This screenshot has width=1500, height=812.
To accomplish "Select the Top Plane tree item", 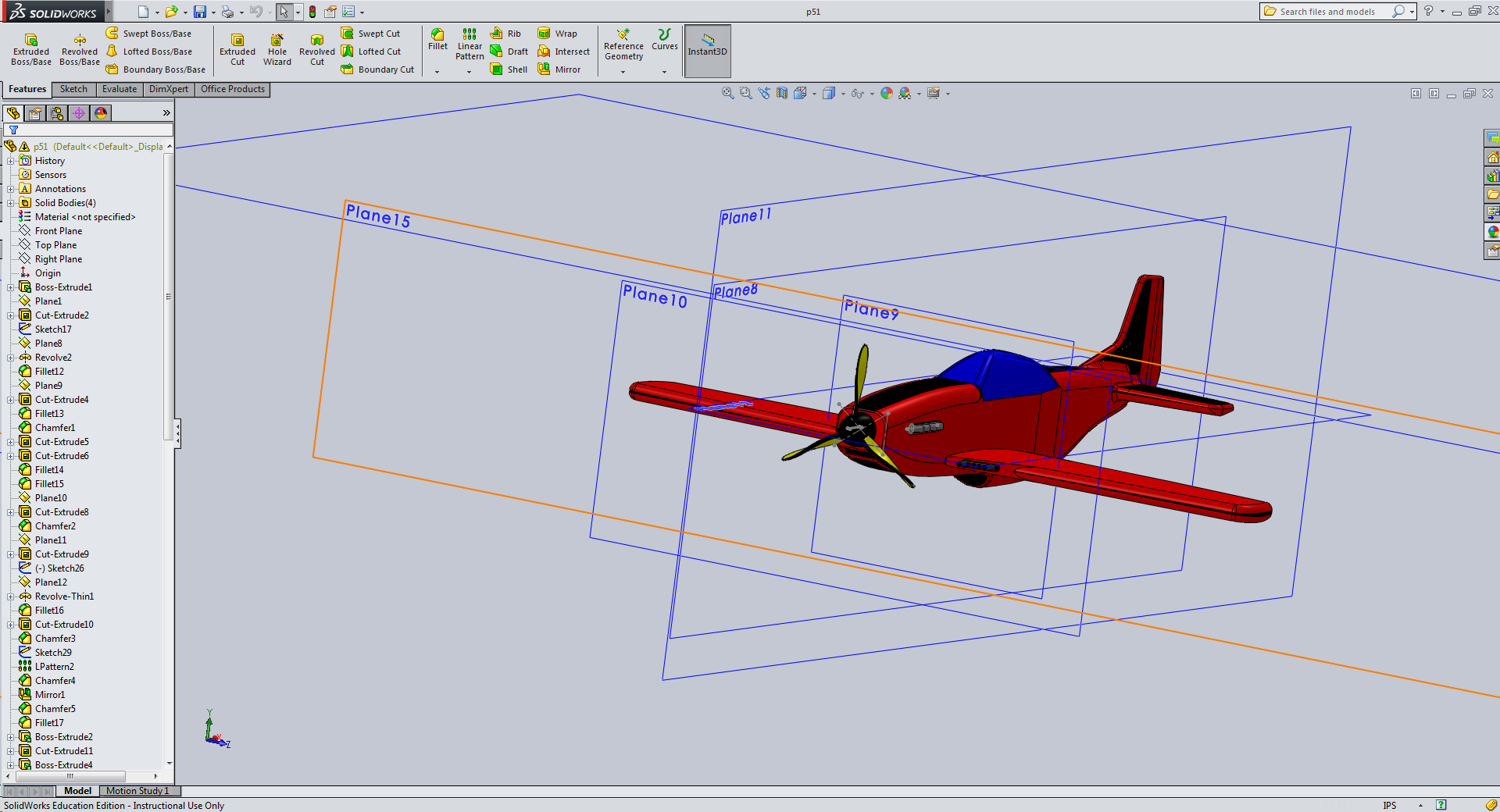I will click(x=55, y=245).
